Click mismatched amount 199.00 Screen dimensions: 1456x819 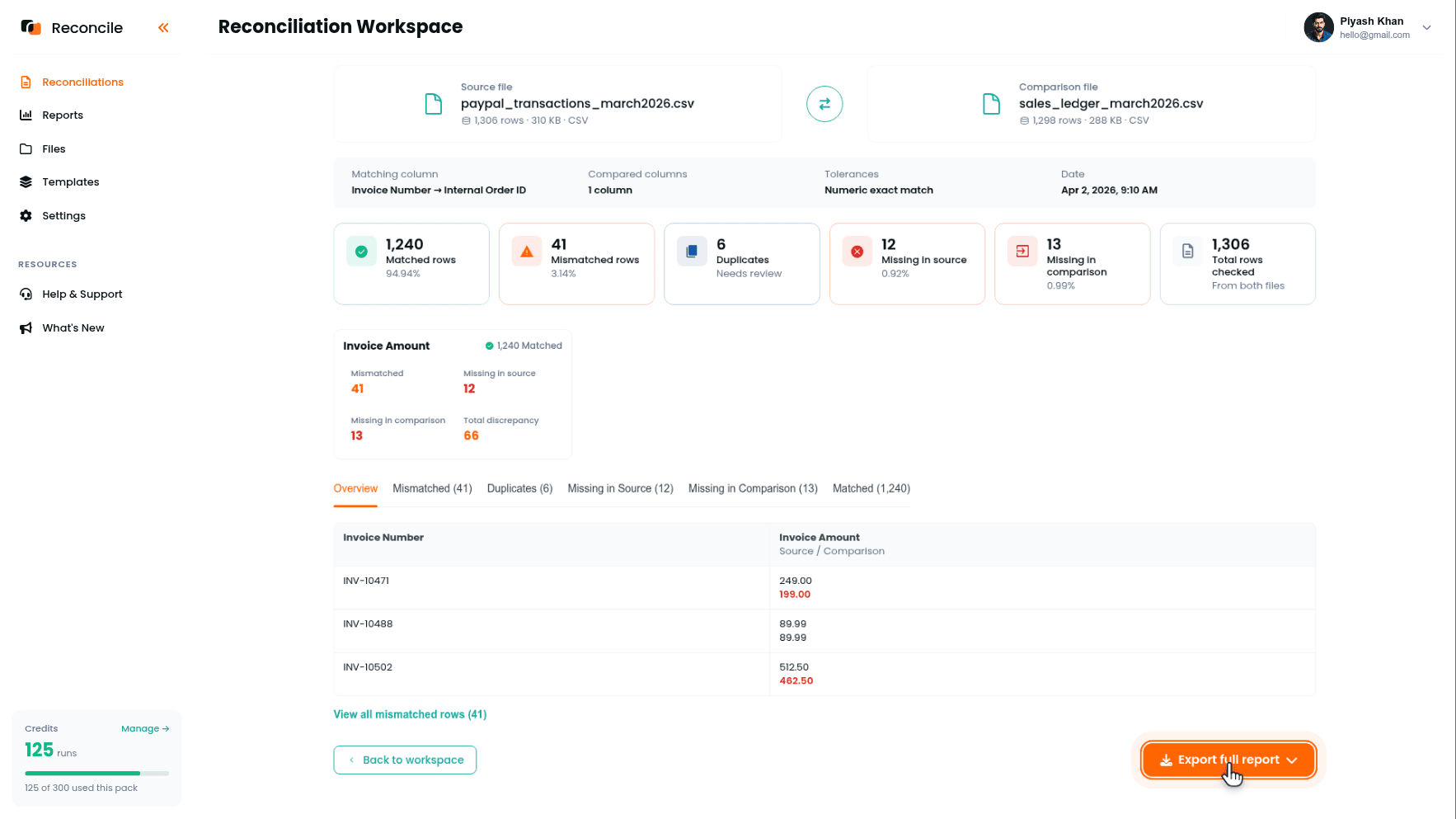[x=795, y=595]
